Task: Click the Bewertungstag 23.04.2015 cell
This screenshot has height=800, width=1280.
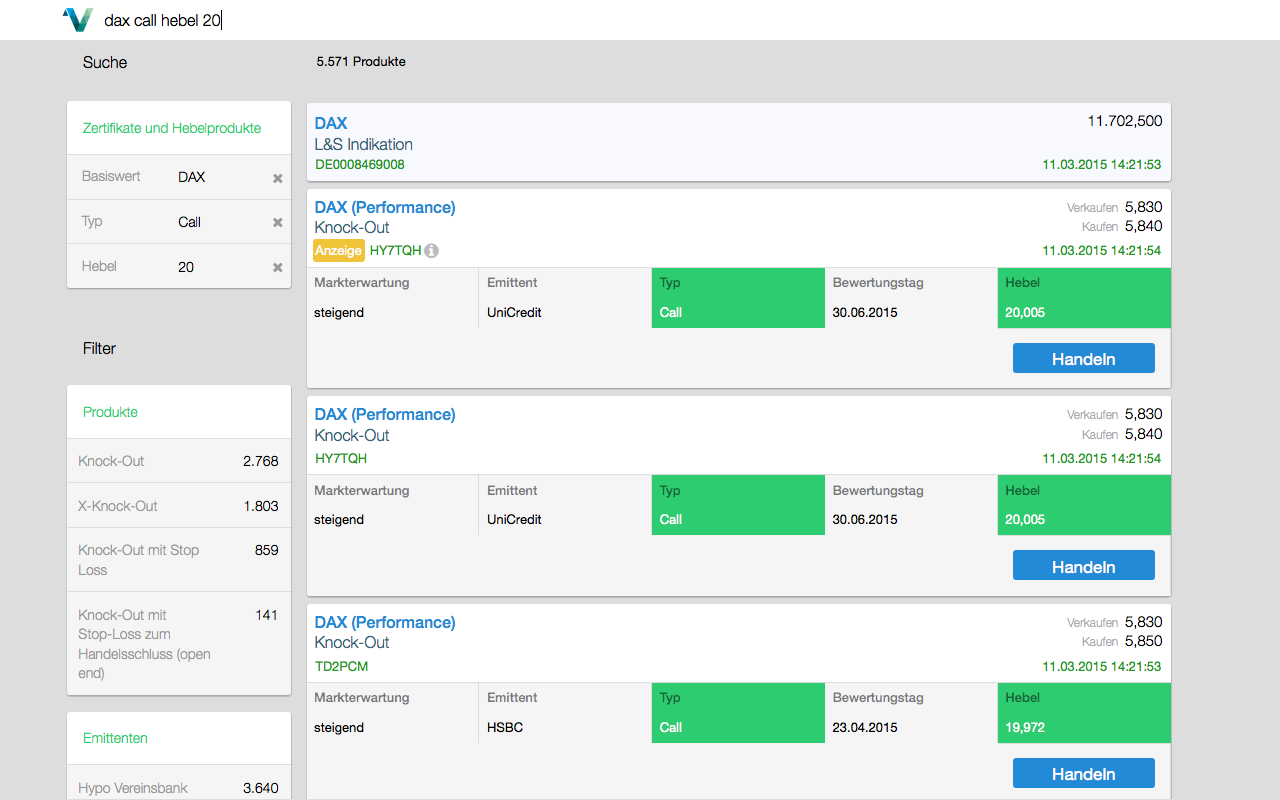Action: tap(911, 713)
